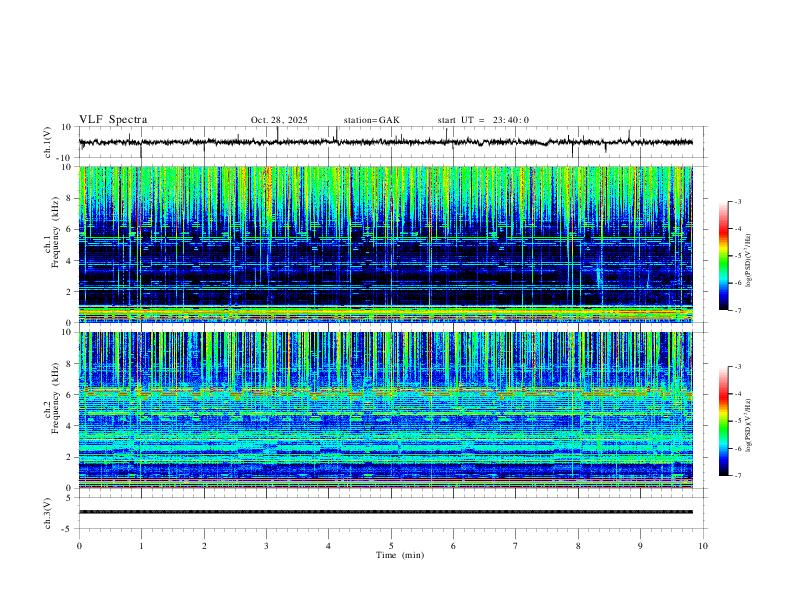
Task: Click the upper colorbar label 'log(PSD)(V²/Hz)'
Action: (748, 261)
